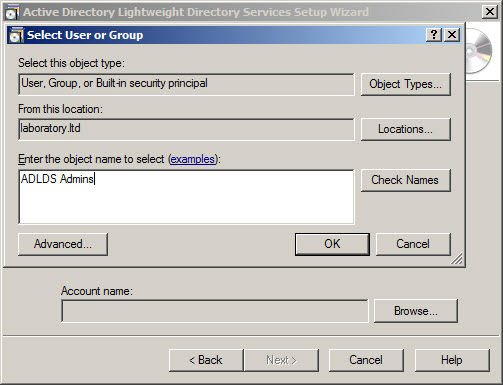The image size is (503, 385).
Task: Click the object type field
Action: pyautogui.click(x=186, y=84)
